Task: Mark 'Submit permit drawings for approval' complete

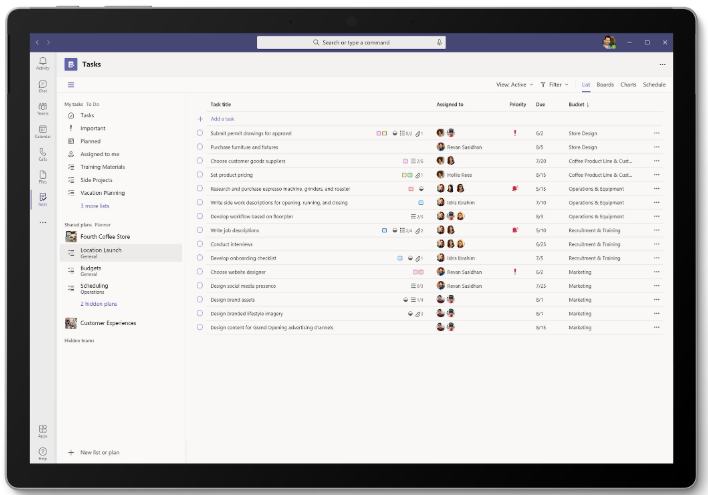Action: click(x=200, y=133)
